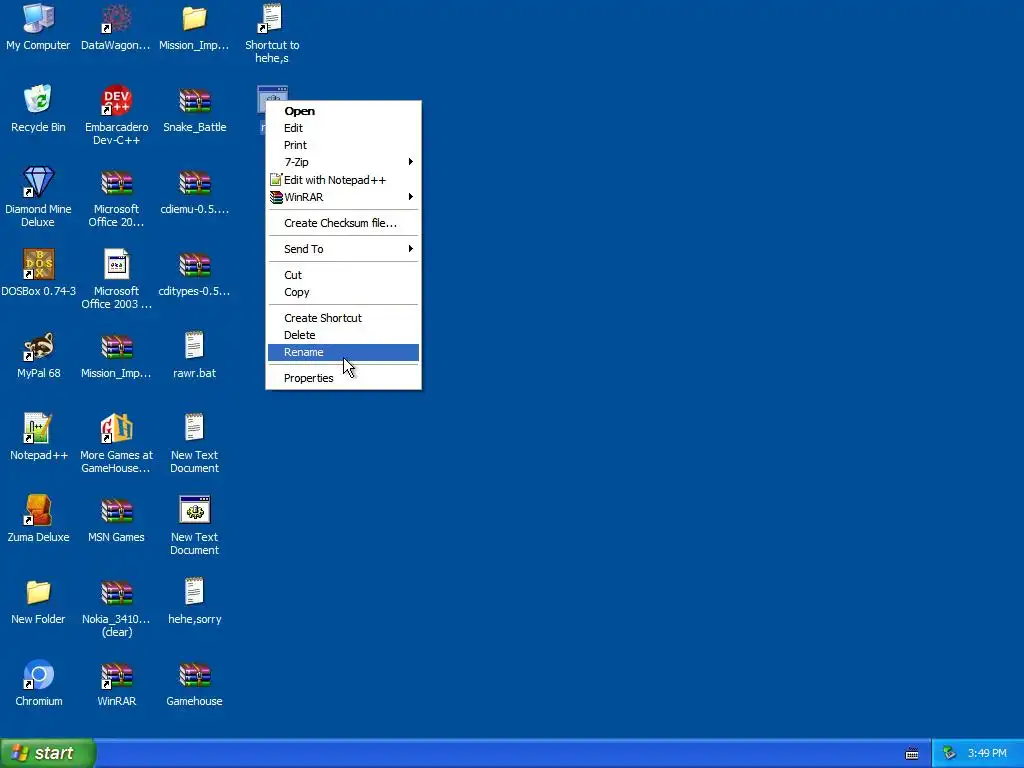Select the Zuma Deluxe icon
This screenshot has height=768, width=1024.
pos(39,511)
